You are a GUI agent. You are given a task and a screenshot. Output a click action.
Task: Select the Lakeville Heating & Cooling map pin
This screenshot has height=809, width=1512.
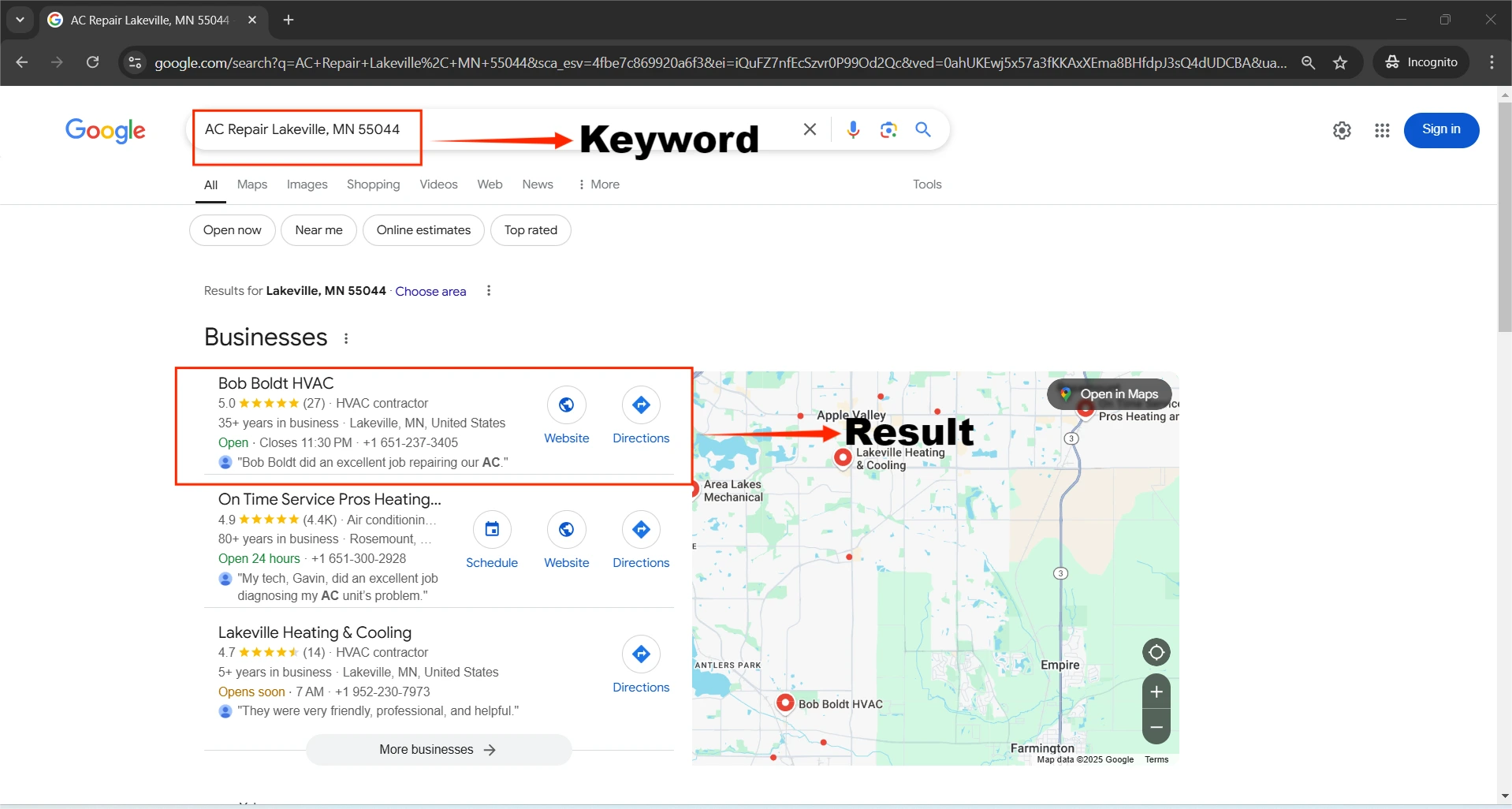click(843, 457)
